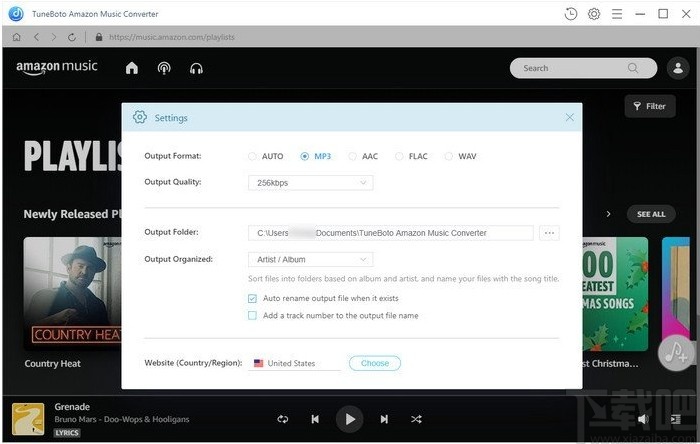Click the Output Folder path field
The height and width of the screenshot is (444, 700).
pos(391,233)
